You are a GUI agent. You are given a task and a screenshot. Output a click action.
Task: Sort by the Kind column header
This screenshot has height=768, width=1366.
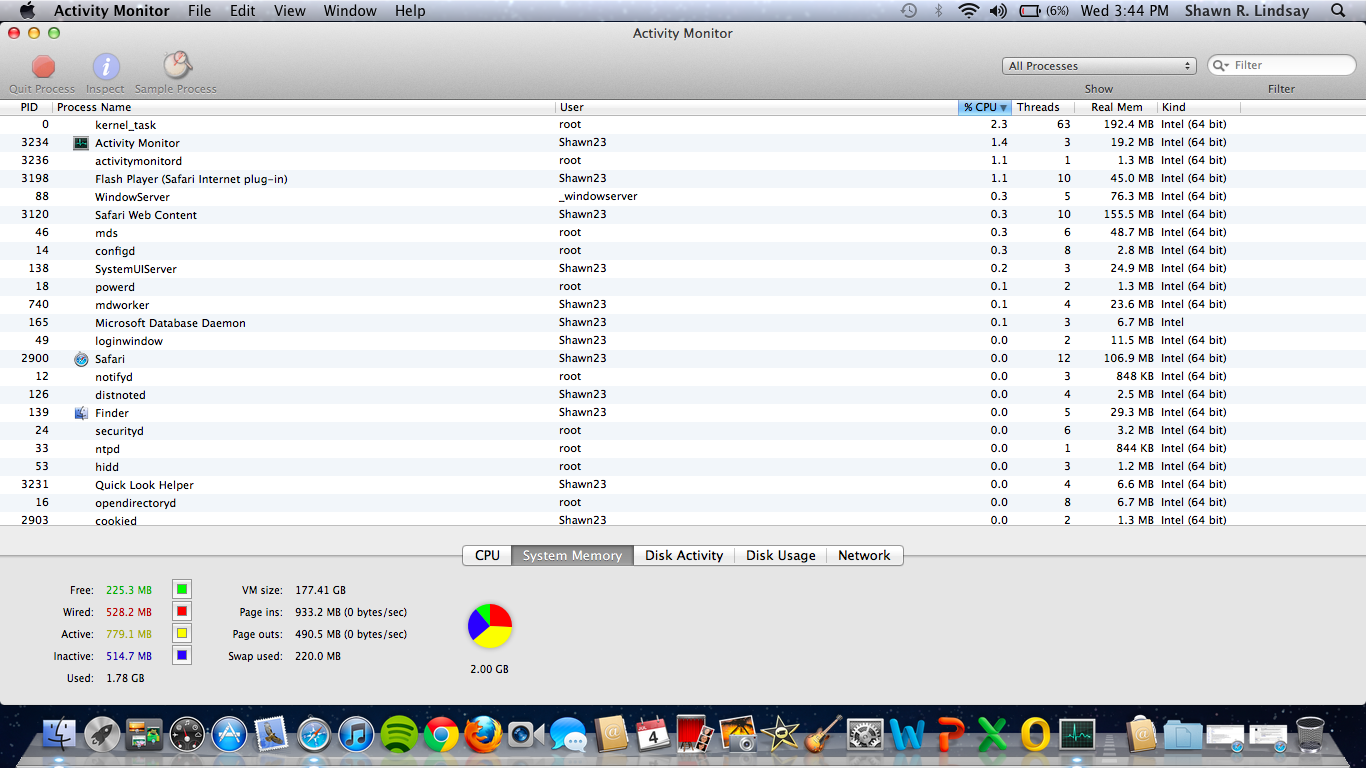1199,107
